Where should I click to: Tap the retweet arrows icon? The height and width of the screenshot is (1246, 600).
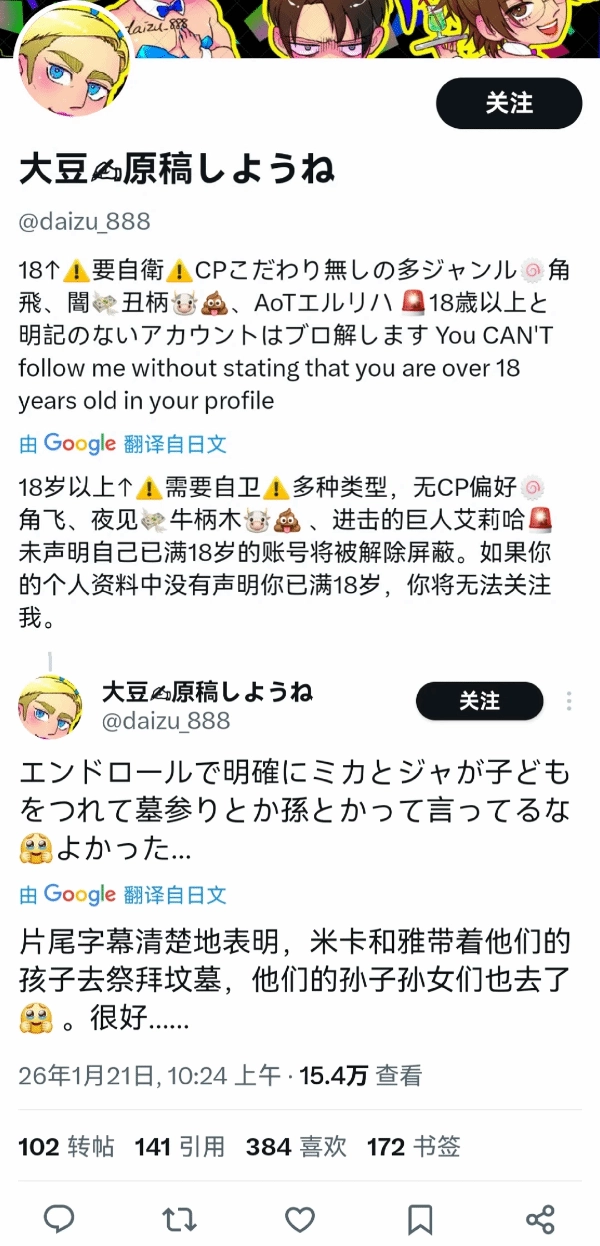click(x=180, y=1218)
